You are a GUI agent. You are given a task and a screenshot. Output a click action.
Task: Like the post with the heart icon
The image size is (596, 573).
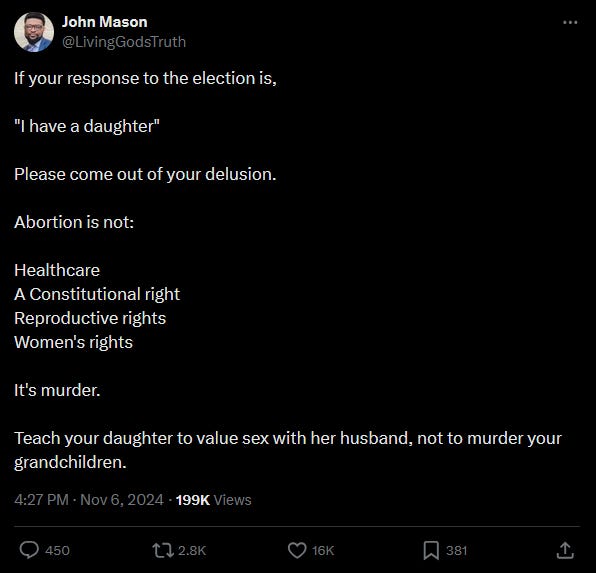(297, 550)
